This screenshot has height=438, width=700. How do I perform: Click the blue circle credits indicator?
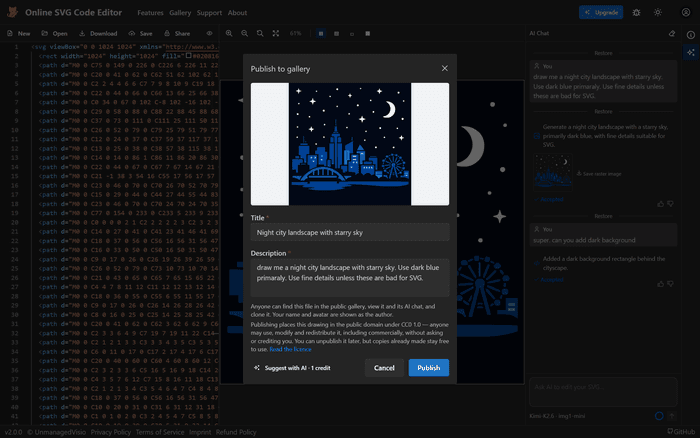coord(659,416)
